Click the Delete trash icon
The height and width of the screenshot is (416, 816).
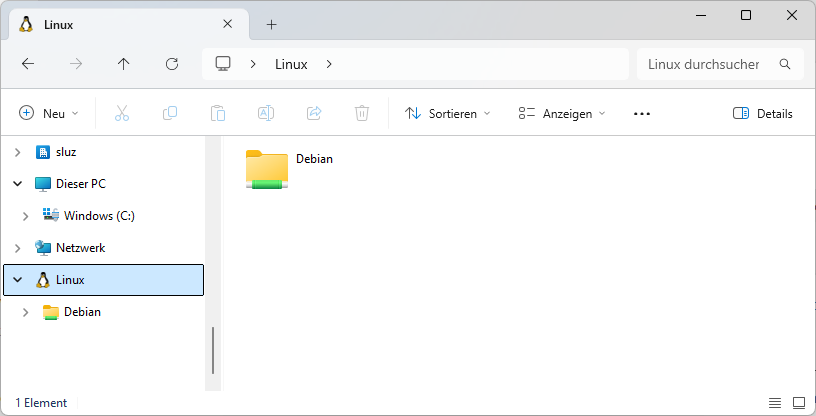coord(362,113)
